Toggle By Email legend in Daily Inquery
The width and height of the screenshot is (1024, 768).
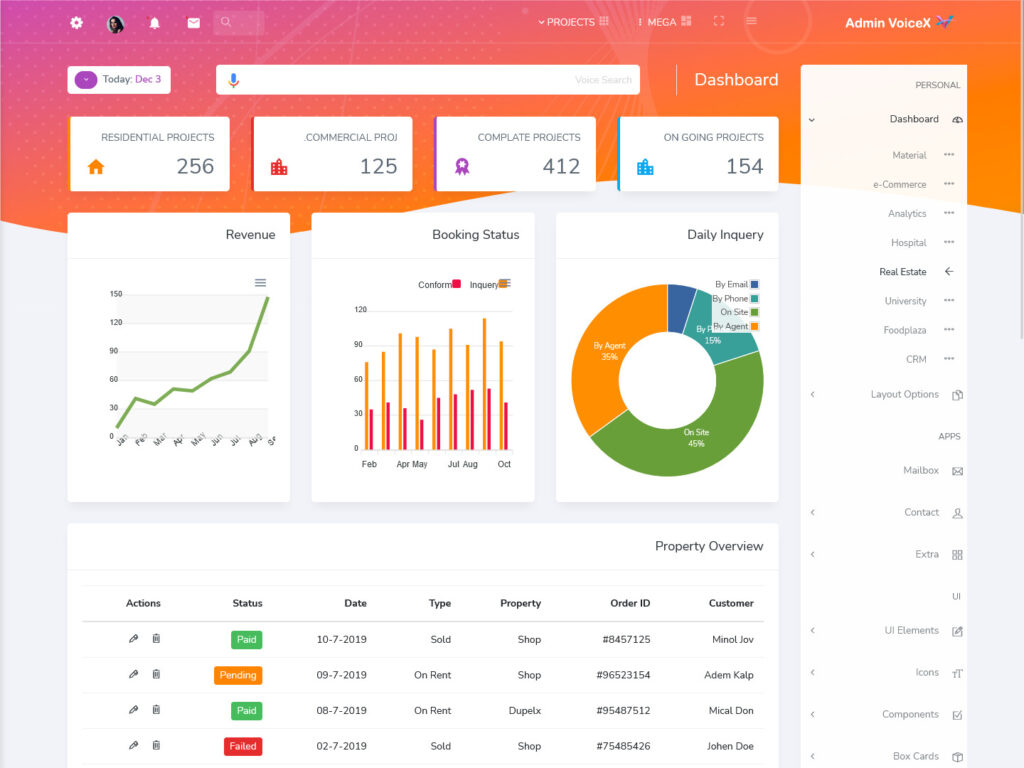point(737,284)
